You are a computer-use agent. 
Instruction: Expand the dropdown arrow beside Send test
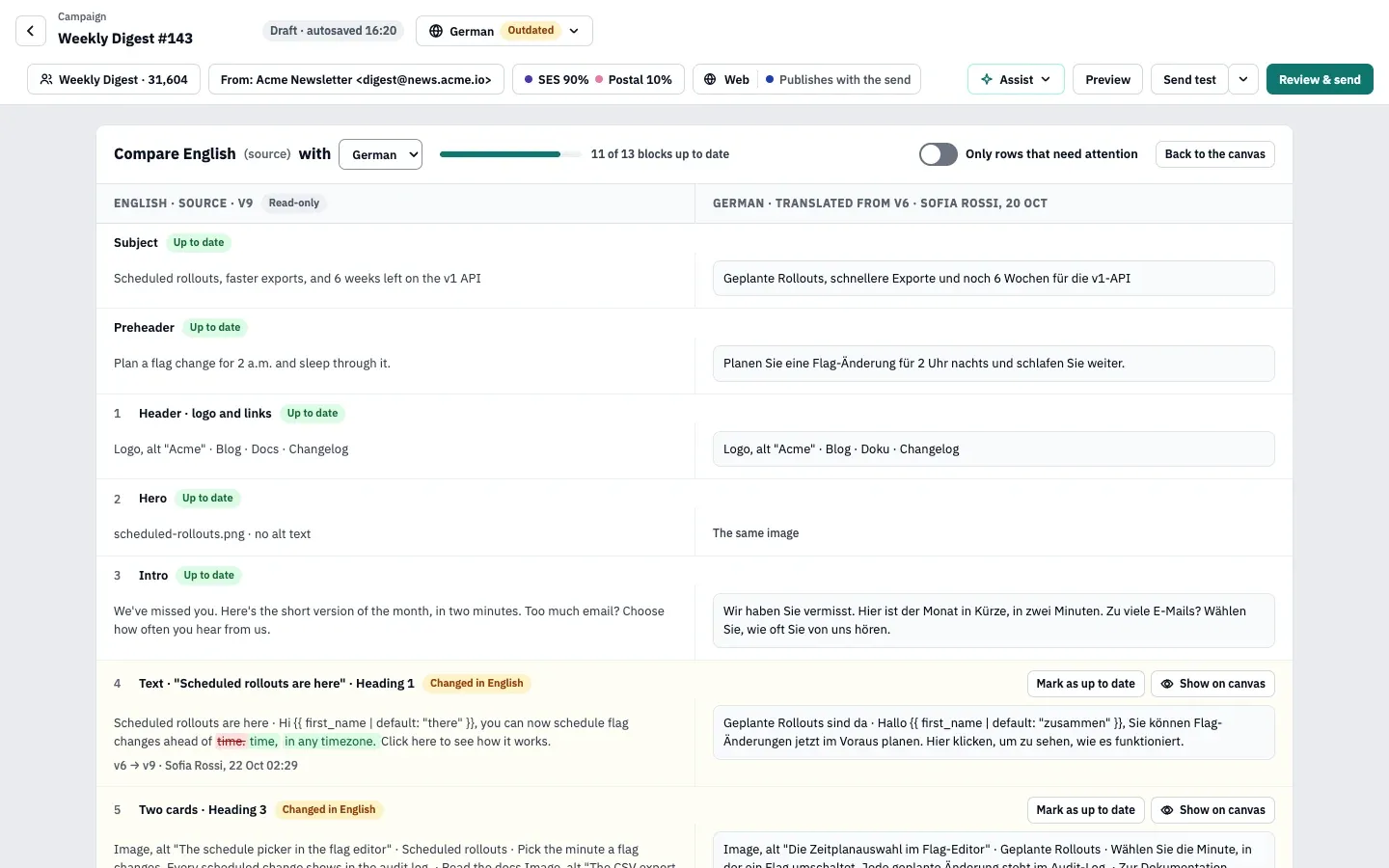[1243, 79]
